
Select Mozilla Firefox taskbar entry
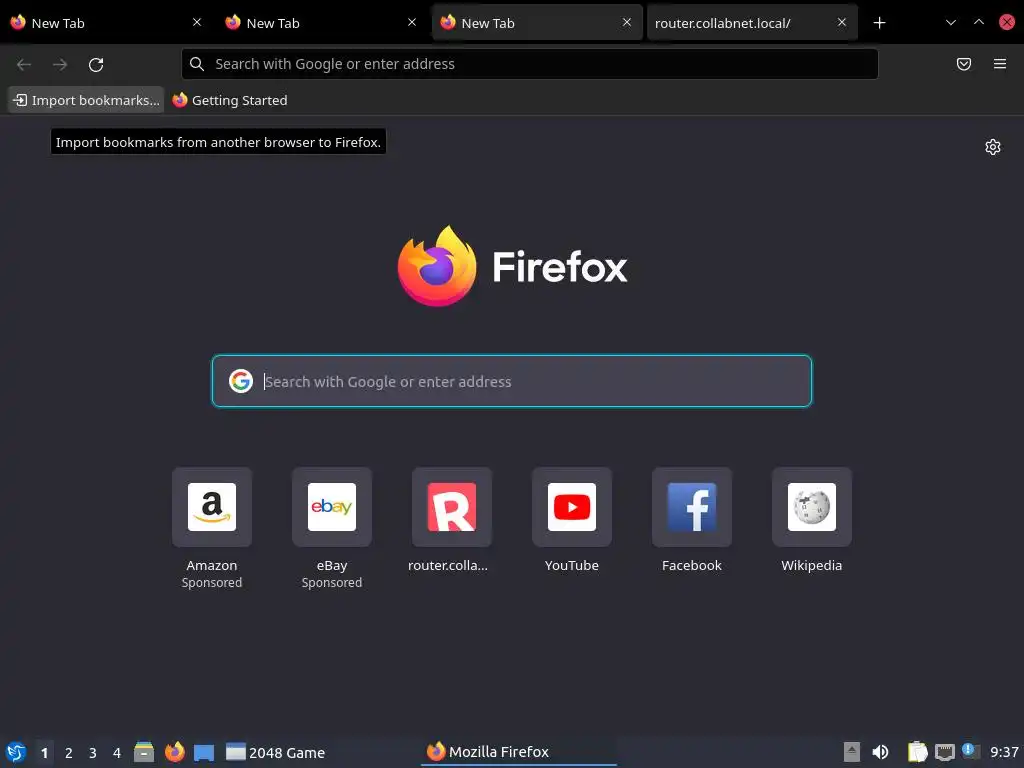(519, 752)
